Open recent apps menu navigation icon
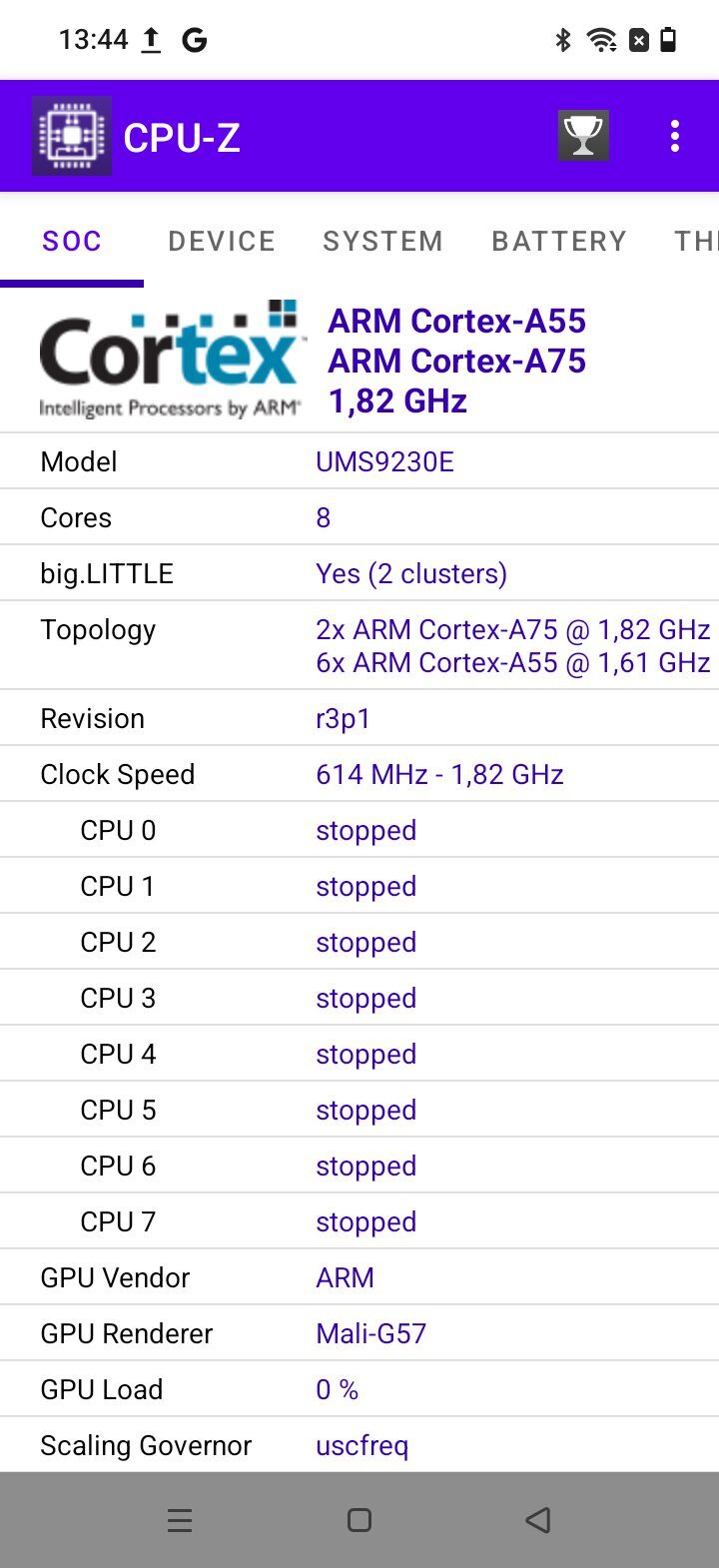Image resolution: width=719 pixels, height=1568 pixels. pos(180,1520)
